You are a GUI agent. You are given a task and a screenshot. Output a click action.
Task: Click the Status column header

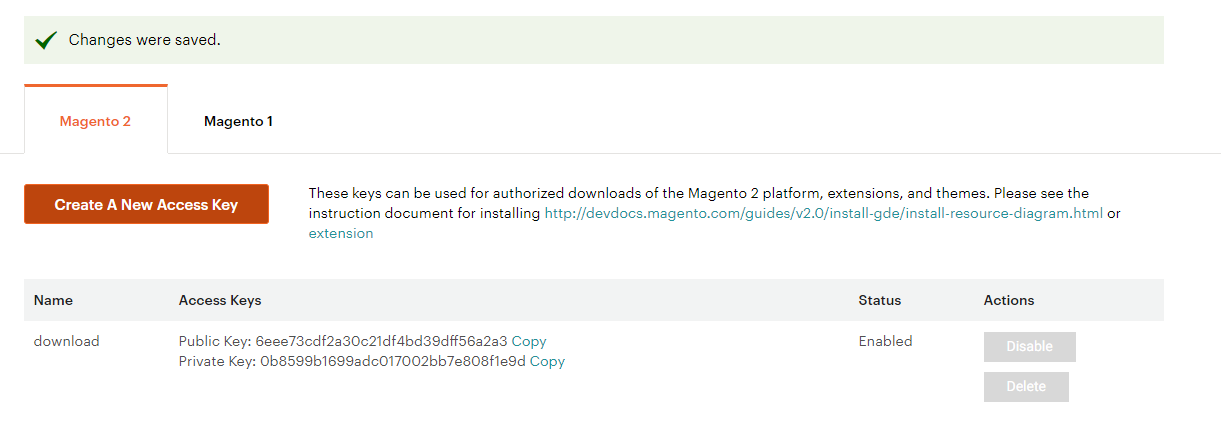(879, 300)
